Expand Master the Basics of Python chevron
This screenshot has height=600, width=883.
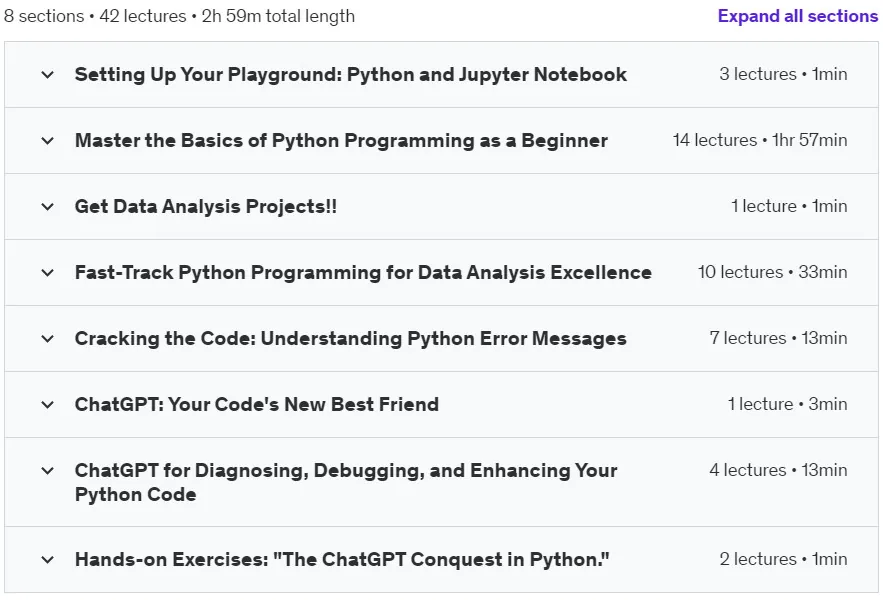click(x=48, y=140)
